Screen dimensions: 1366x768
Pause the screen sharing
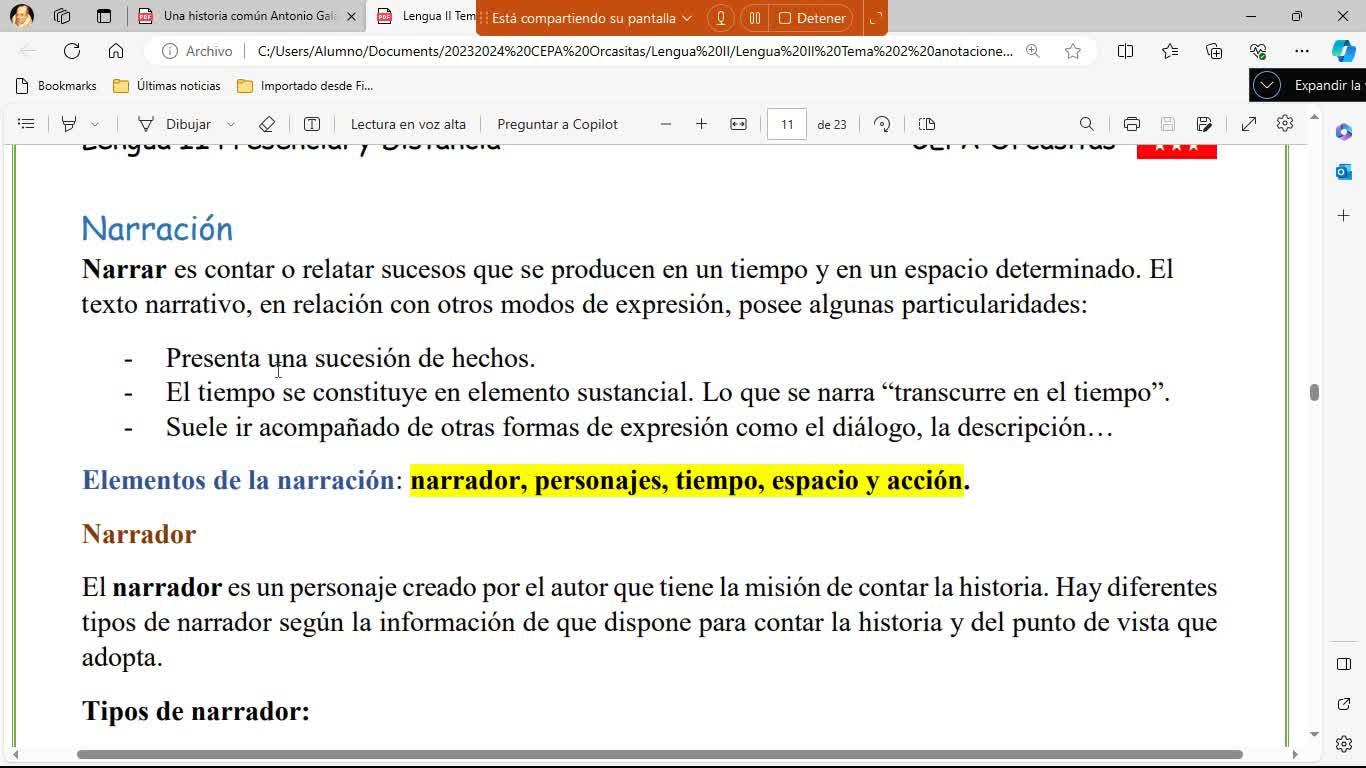(x=755, y=18)
